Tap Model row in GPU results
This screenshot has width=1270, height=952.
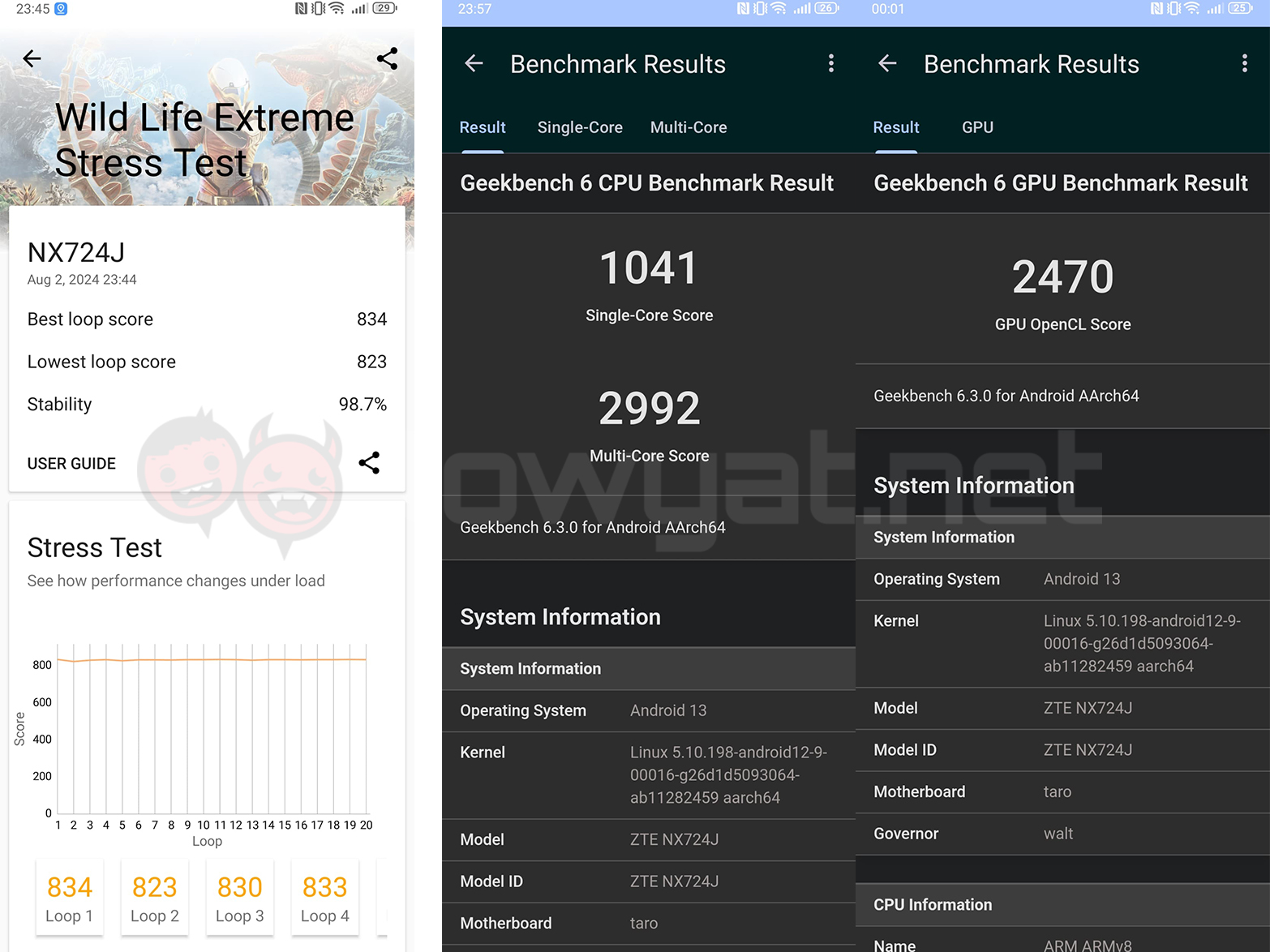click(x=1062, y=709)
